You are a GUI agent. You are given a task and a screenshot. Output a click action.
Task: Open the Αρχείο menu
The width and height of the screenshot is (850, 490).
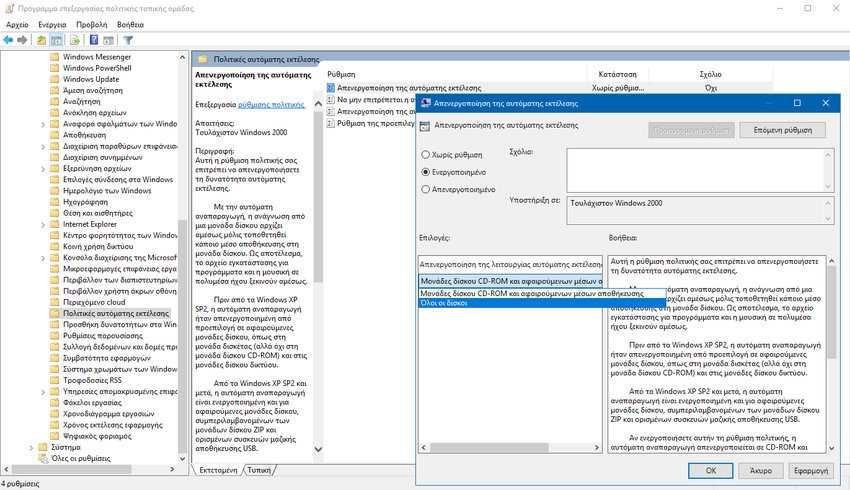(x=17, y=24)
